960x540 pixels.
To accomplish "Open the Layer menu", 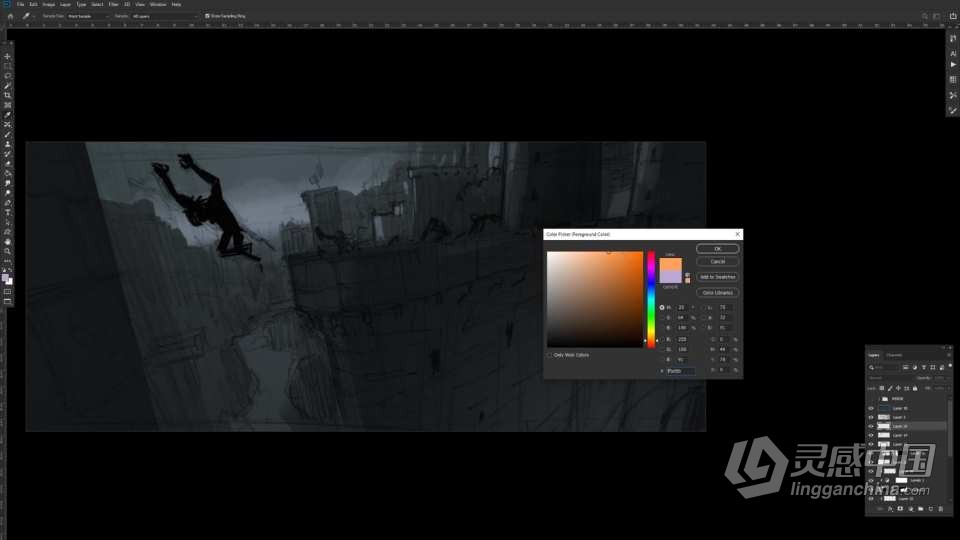I will 65,4.
